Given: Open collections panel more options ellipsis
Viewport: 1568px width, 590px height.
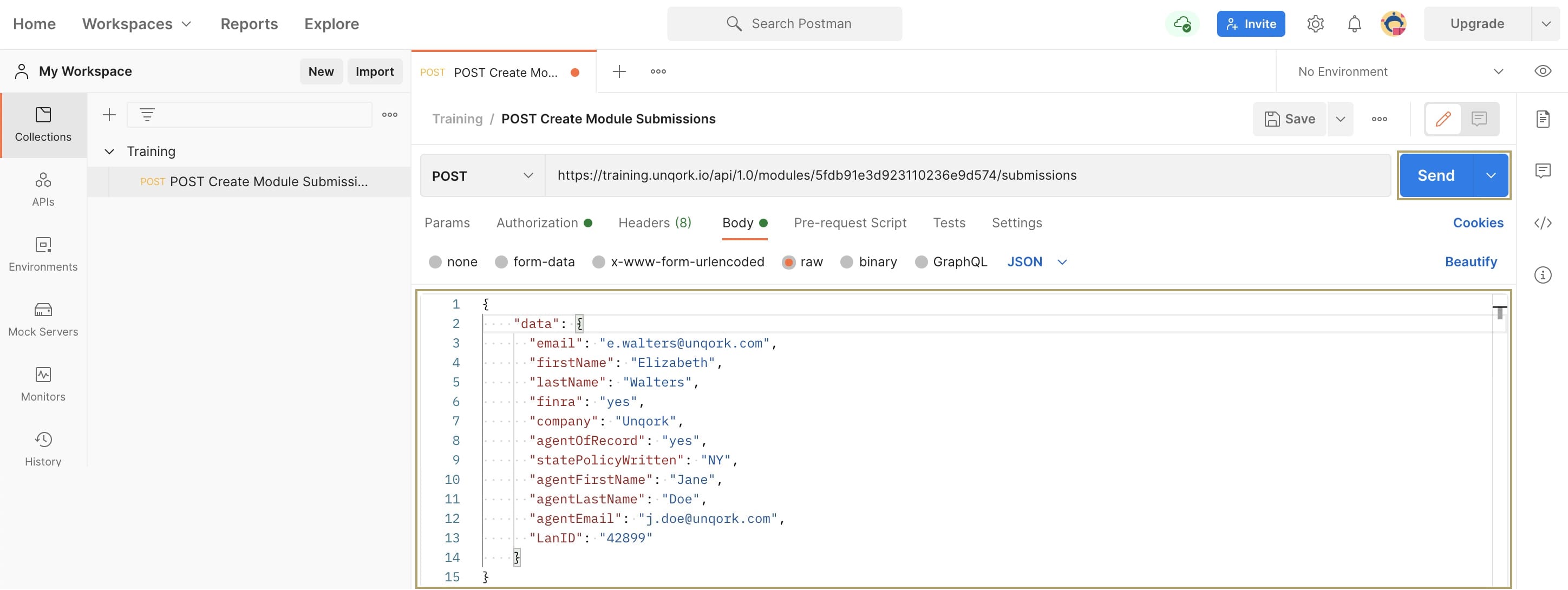Looking at the screenshot, I should [390, 114].
